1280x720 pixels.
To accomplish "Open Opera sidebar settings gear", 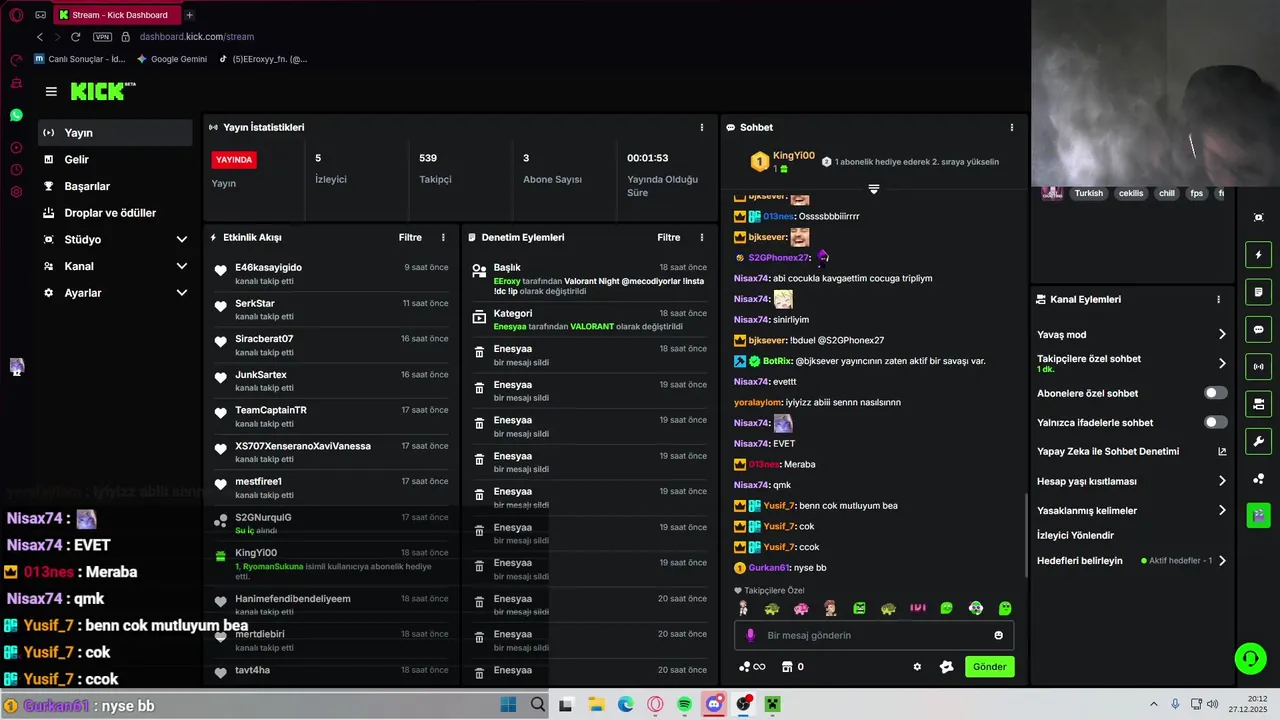I will coord(16,191).
